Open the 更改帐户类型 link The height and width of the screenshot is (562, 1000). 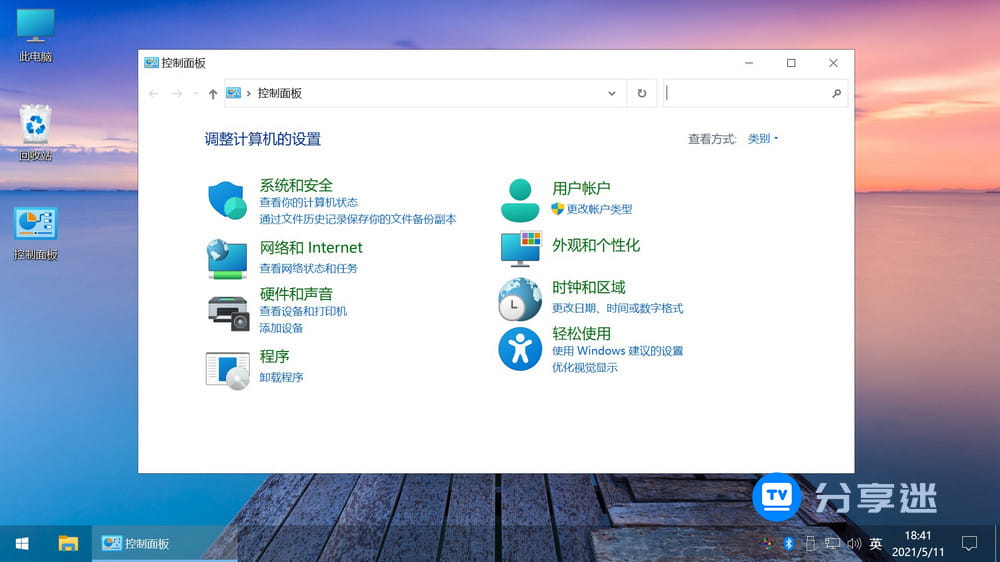click(x=599, y=209)
